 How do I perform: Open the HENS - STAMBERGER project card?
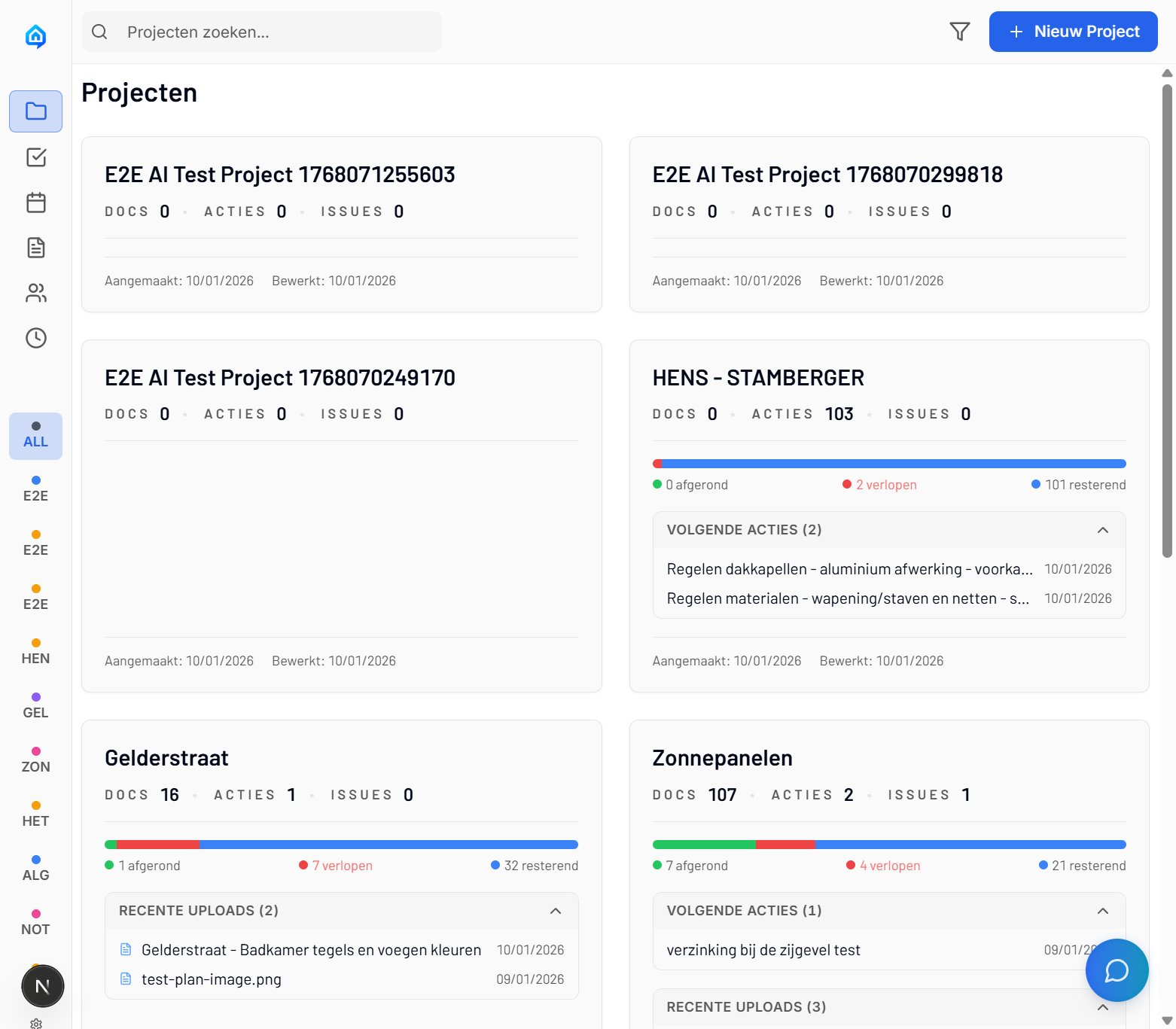(758, 378)
